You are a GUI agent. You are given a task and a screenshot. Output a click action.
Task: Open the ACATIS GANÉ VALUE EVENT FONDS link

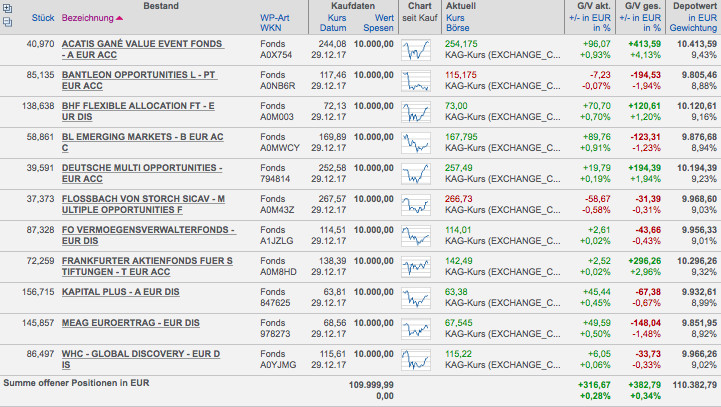tap(143, 49)
